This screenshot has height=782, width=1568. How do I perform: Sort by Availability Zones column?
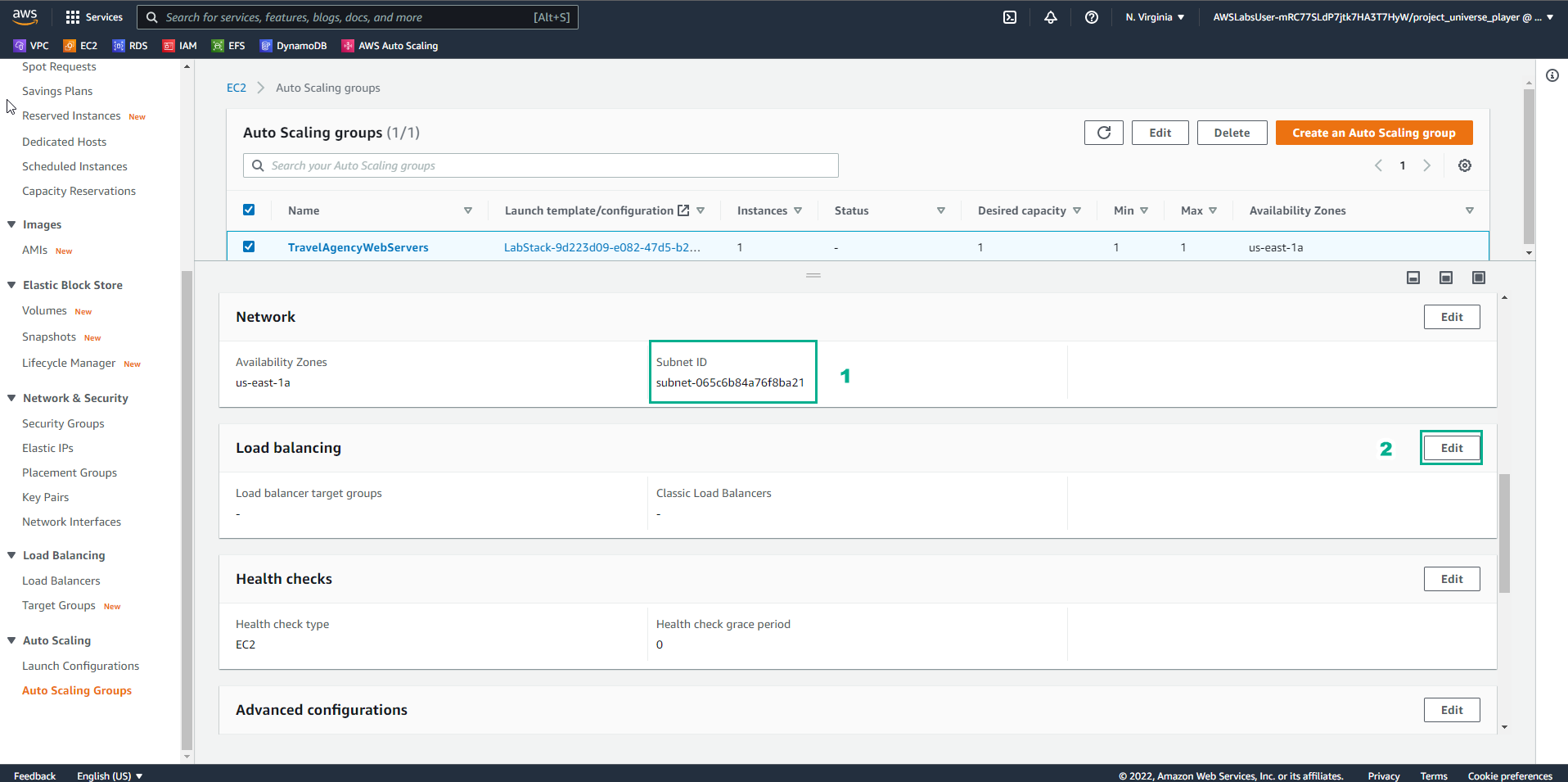click(1470, 210)
